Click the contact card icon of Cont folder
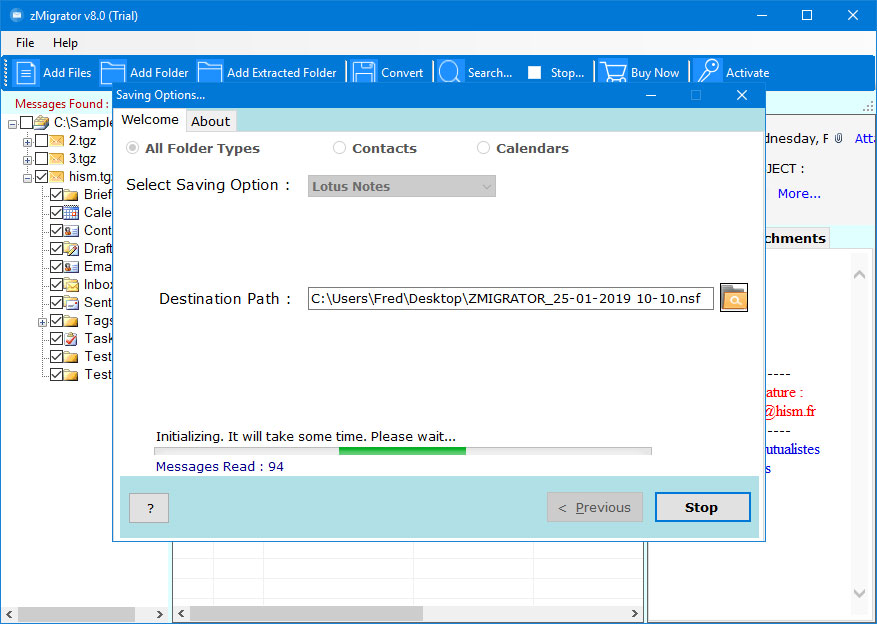 [70, 230]
